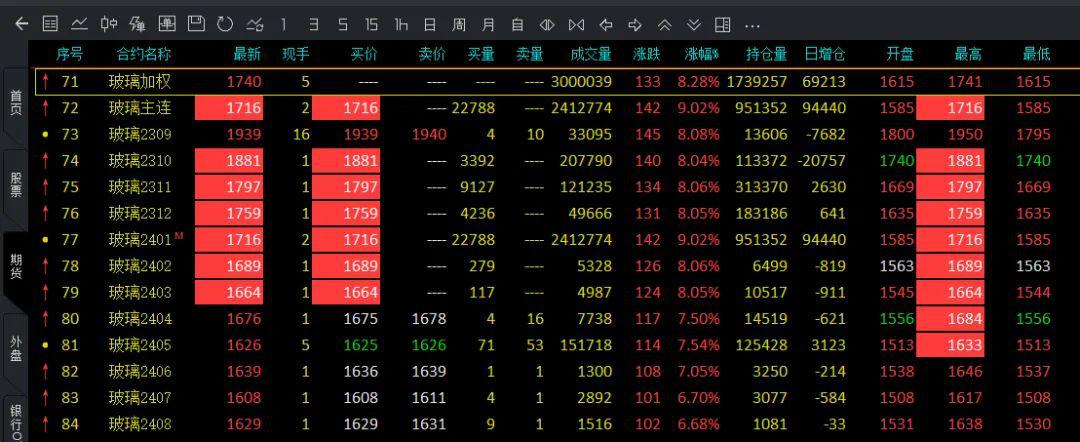
Task: Select the 1h period button
Action: pyautogui.click(x=400, y=23)
